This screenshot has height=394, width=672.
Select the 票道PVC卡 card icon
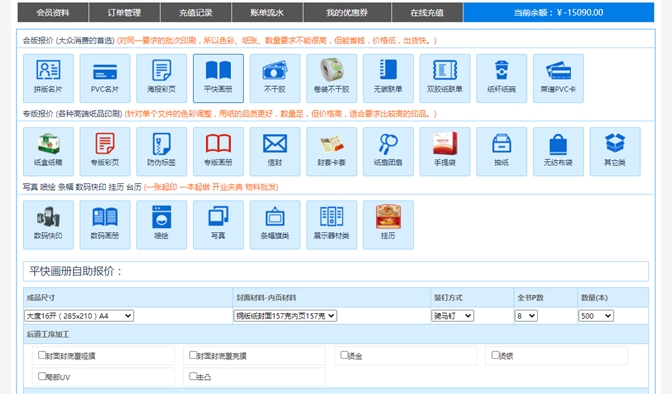(558, 78)
